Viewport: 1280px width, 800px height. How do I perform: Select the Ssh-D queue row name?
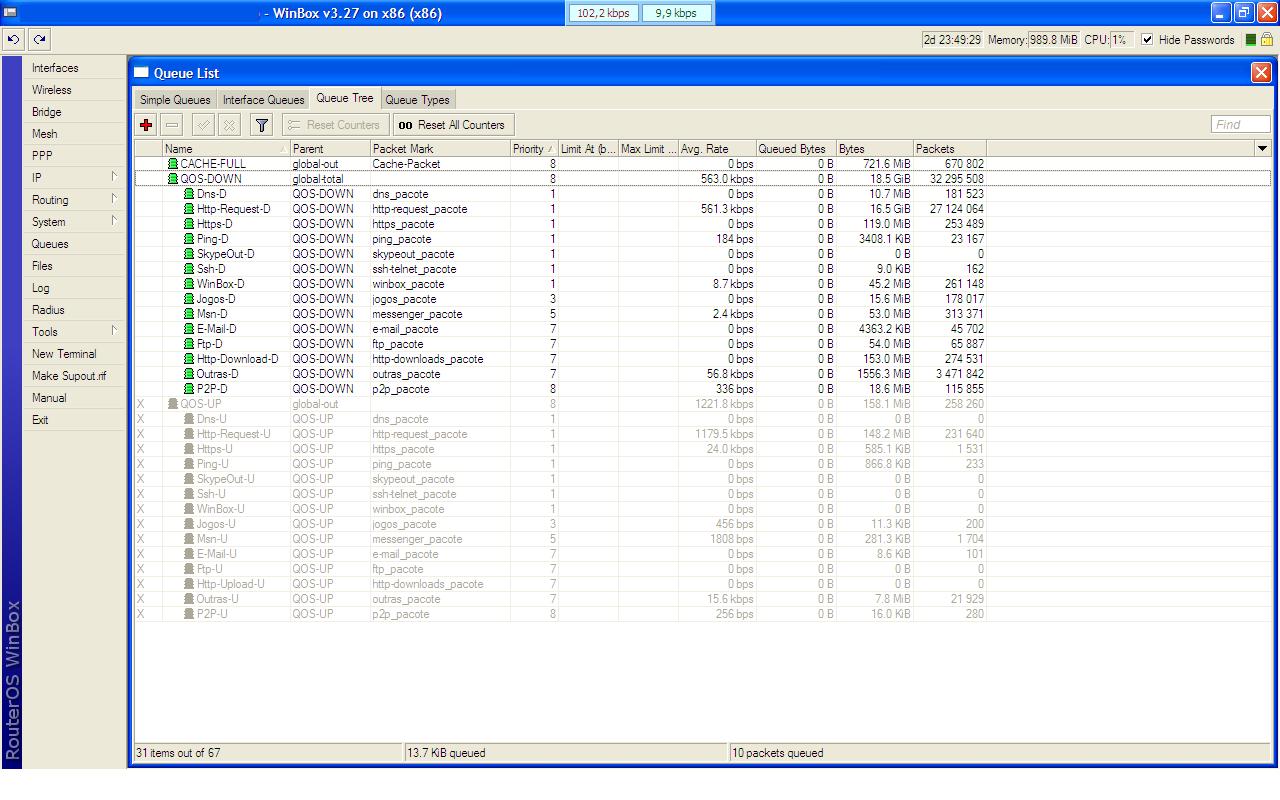pyautogui.click(x=211, y=269)
